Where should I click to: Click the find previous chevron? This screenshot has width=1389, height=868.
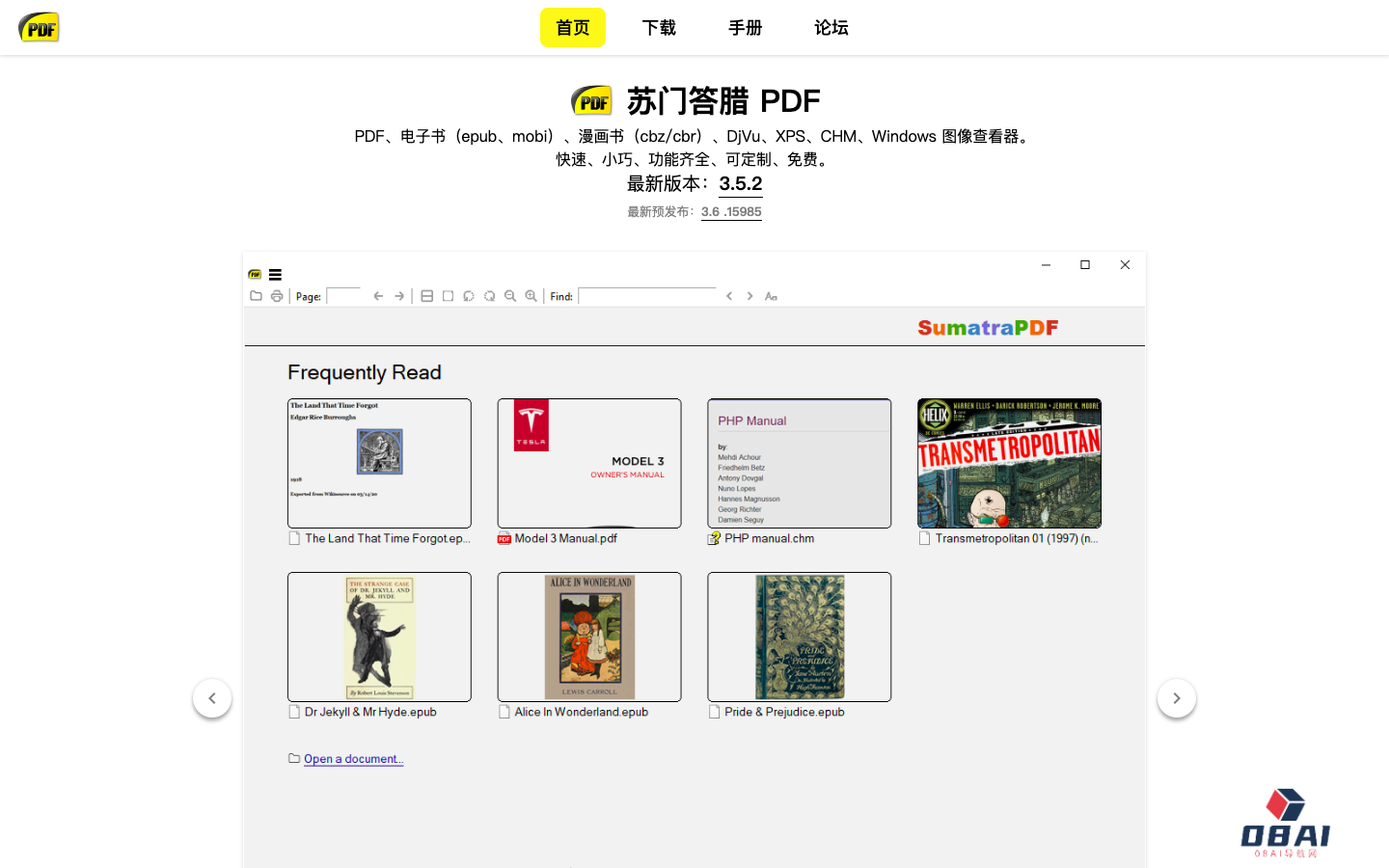pyautogui.click(x=729, y=296)
